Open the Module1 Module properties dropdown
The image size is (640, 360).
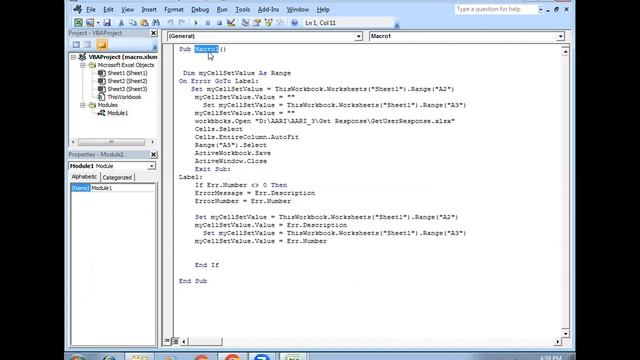151,166
